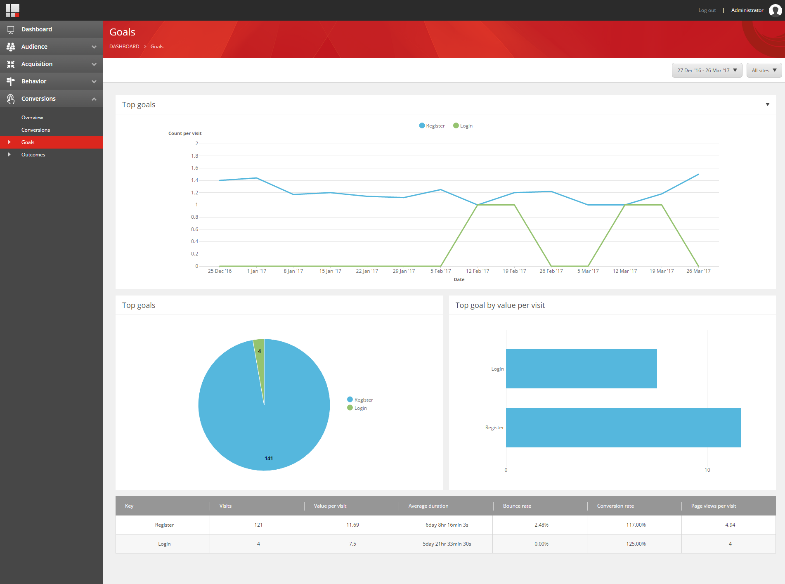Viewport: 785px width, 584px height.
Task: Click the Audience people icon
Action: click(x=11, y=47)
